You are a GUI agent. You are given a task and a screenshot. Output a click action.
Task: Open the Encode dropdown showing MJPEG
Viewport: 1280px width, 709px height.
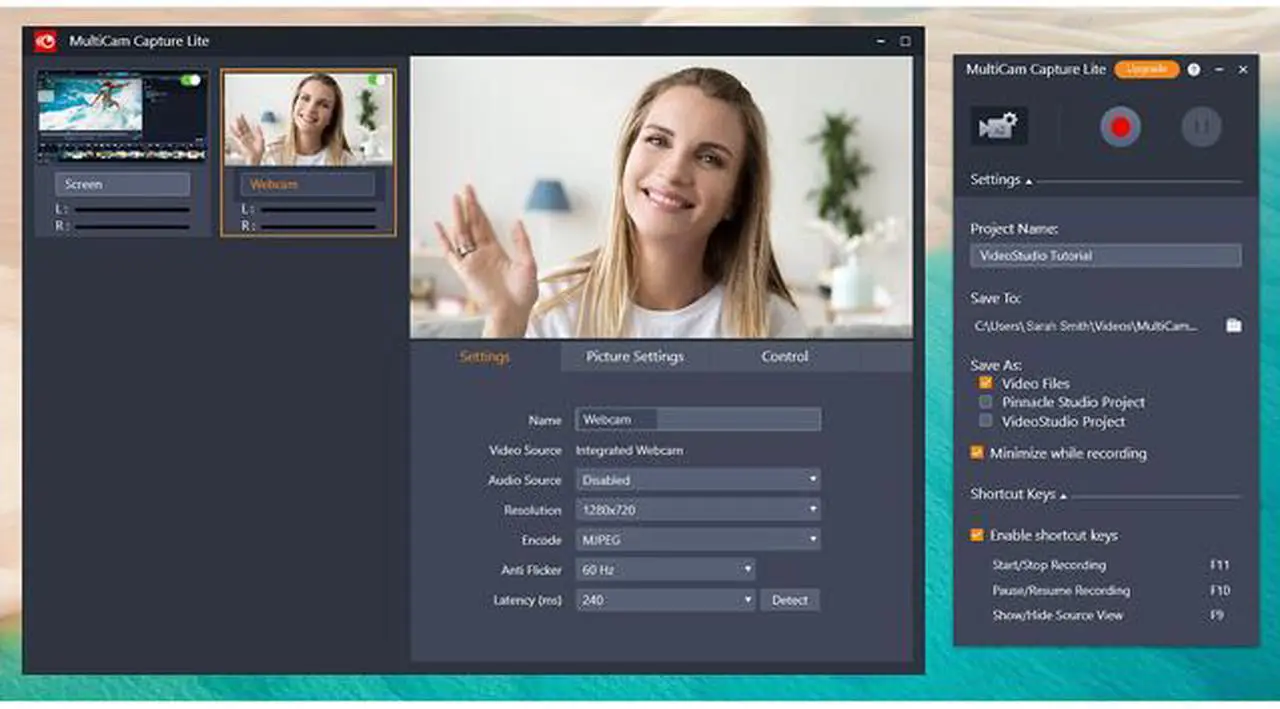pyautogui.click(x=698, y=540)
